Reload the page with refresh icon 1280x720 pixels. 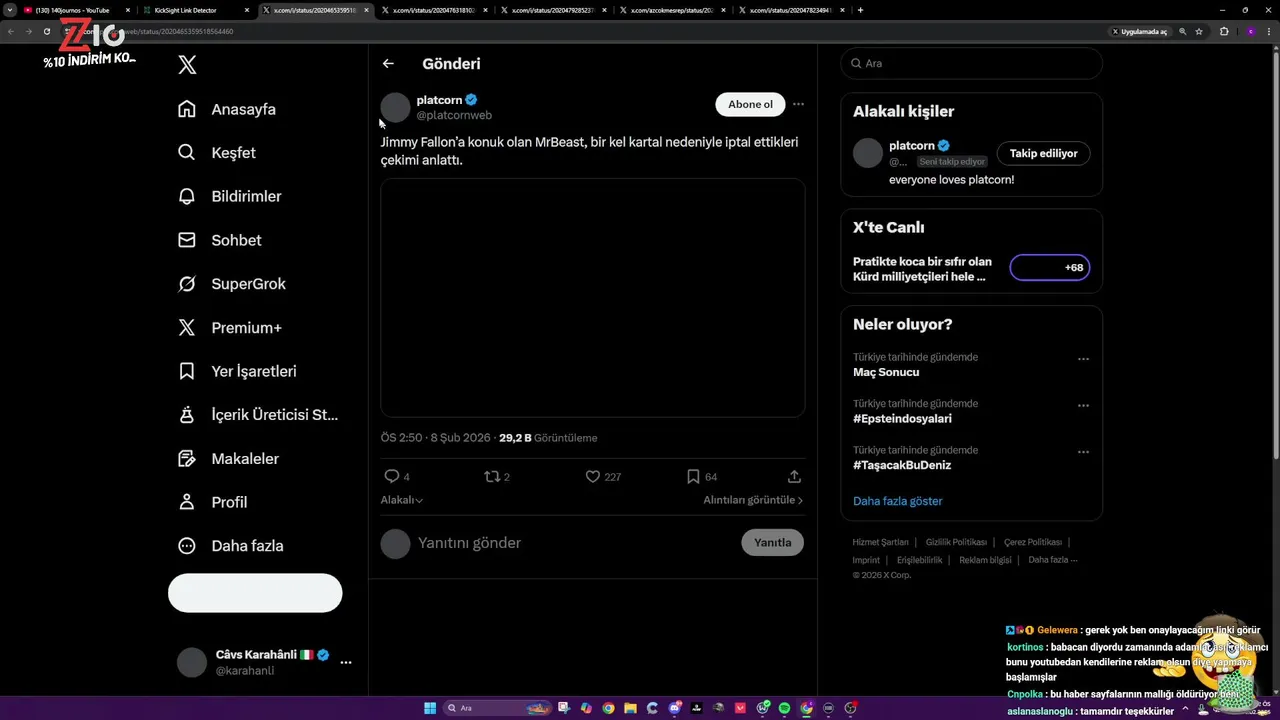point(46,31)
